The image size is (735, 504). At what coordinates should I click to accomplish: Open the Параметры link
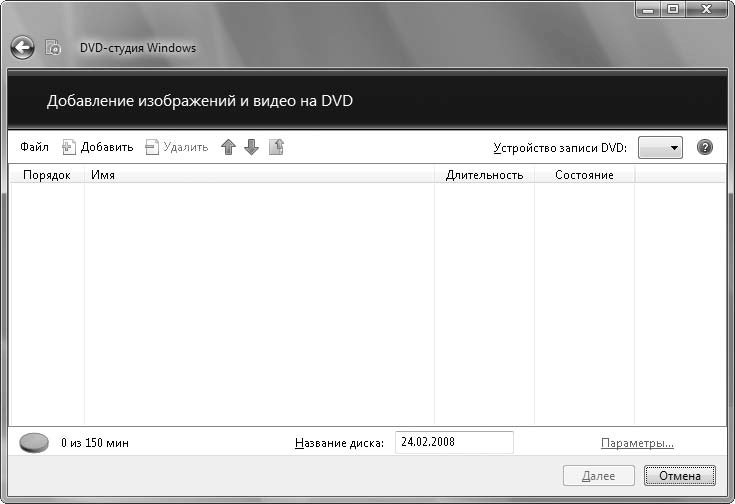637,442
